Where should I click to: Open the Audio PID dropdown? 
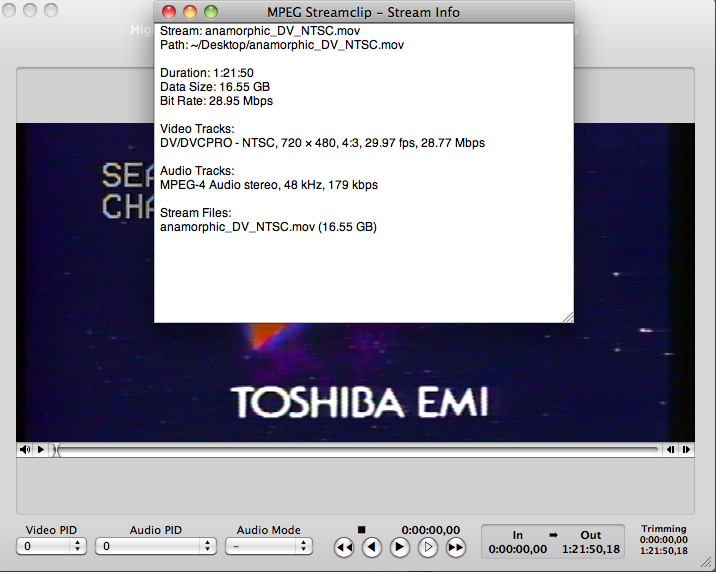(x=155, y=546)
